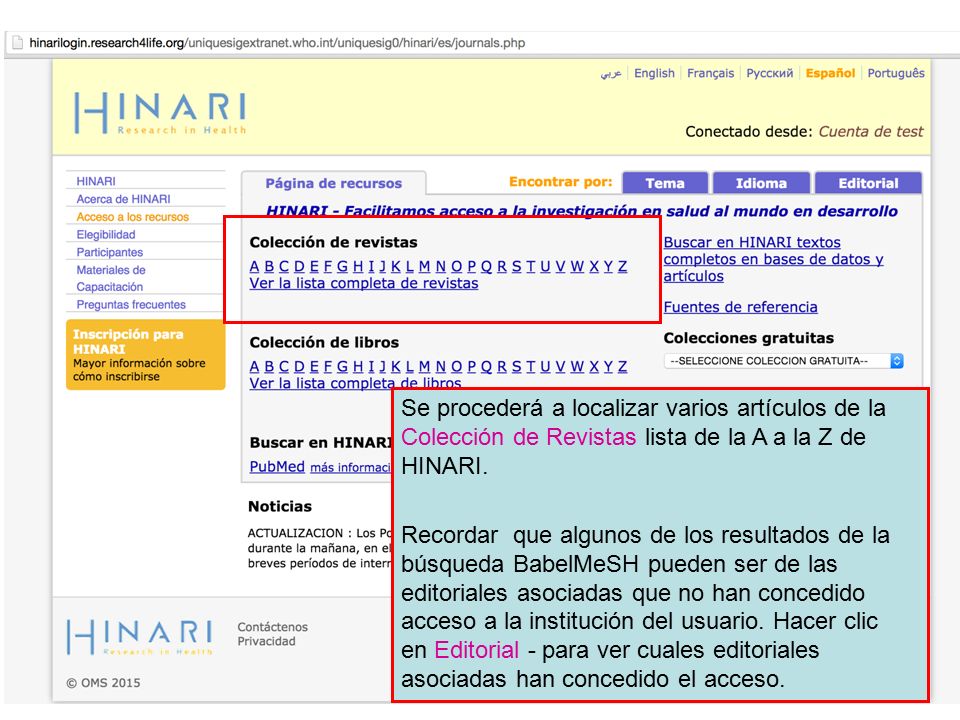Click letter Z in Colección de revistas
This screenshot has width=960, height=720.
tap(623, 266)
